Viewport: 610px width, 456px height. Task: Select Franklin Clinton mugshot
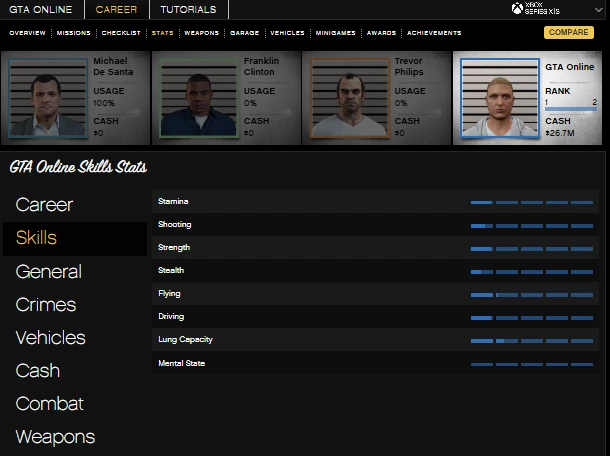click(x=199, y=98)
